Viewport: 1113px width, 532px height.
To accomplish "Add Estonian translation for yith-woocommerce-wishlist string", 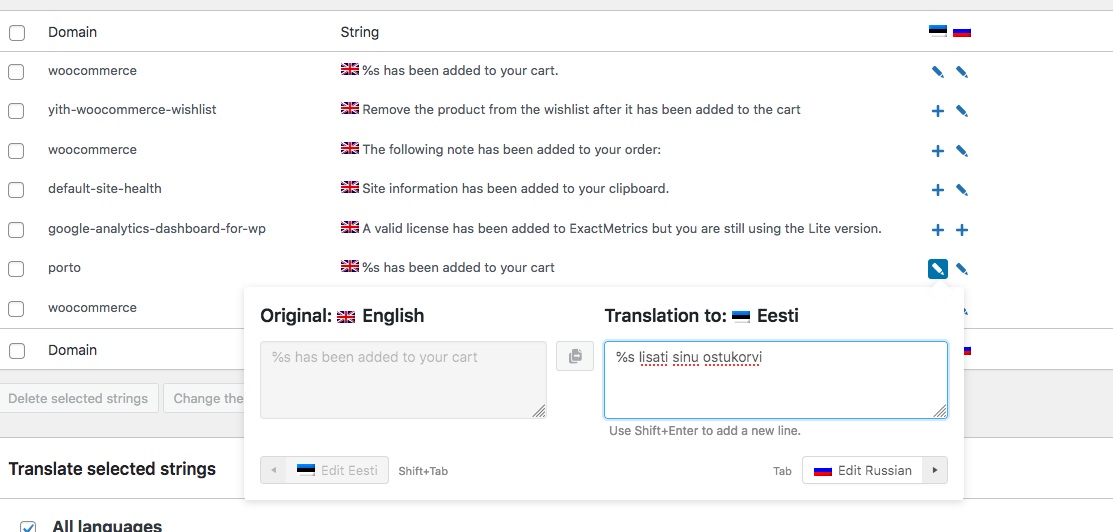I will tap(938, 111).
